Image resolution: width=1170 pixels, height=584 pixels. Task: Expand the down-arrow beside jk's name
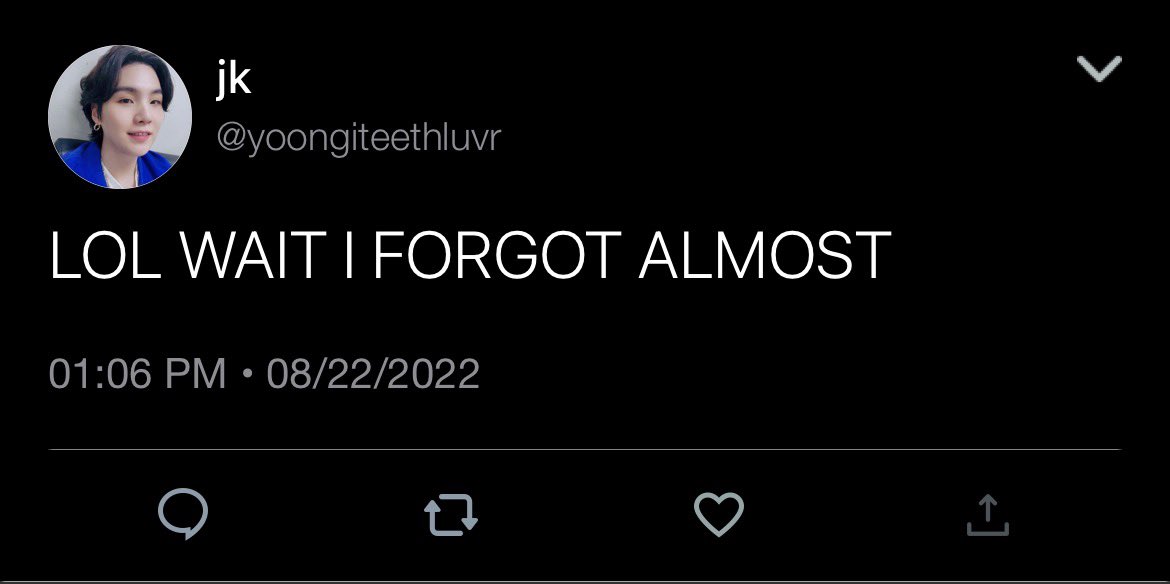[1099, 69]
